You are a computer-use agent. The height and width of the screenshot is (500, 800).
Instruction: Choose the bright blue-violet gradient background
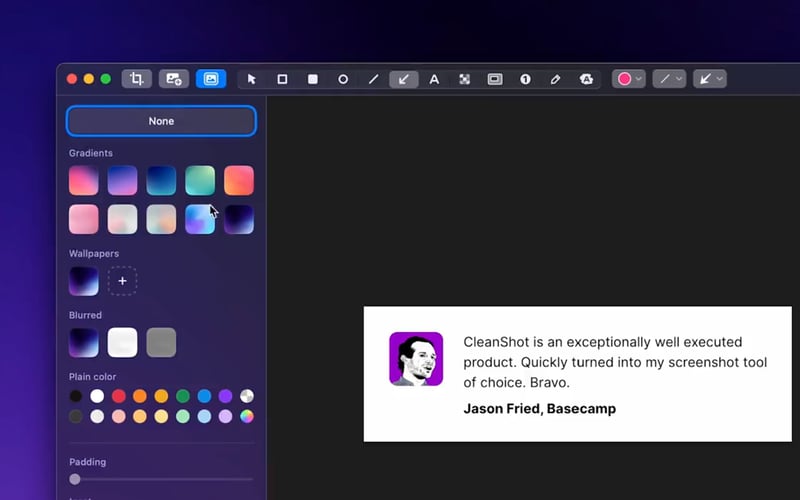200,219
